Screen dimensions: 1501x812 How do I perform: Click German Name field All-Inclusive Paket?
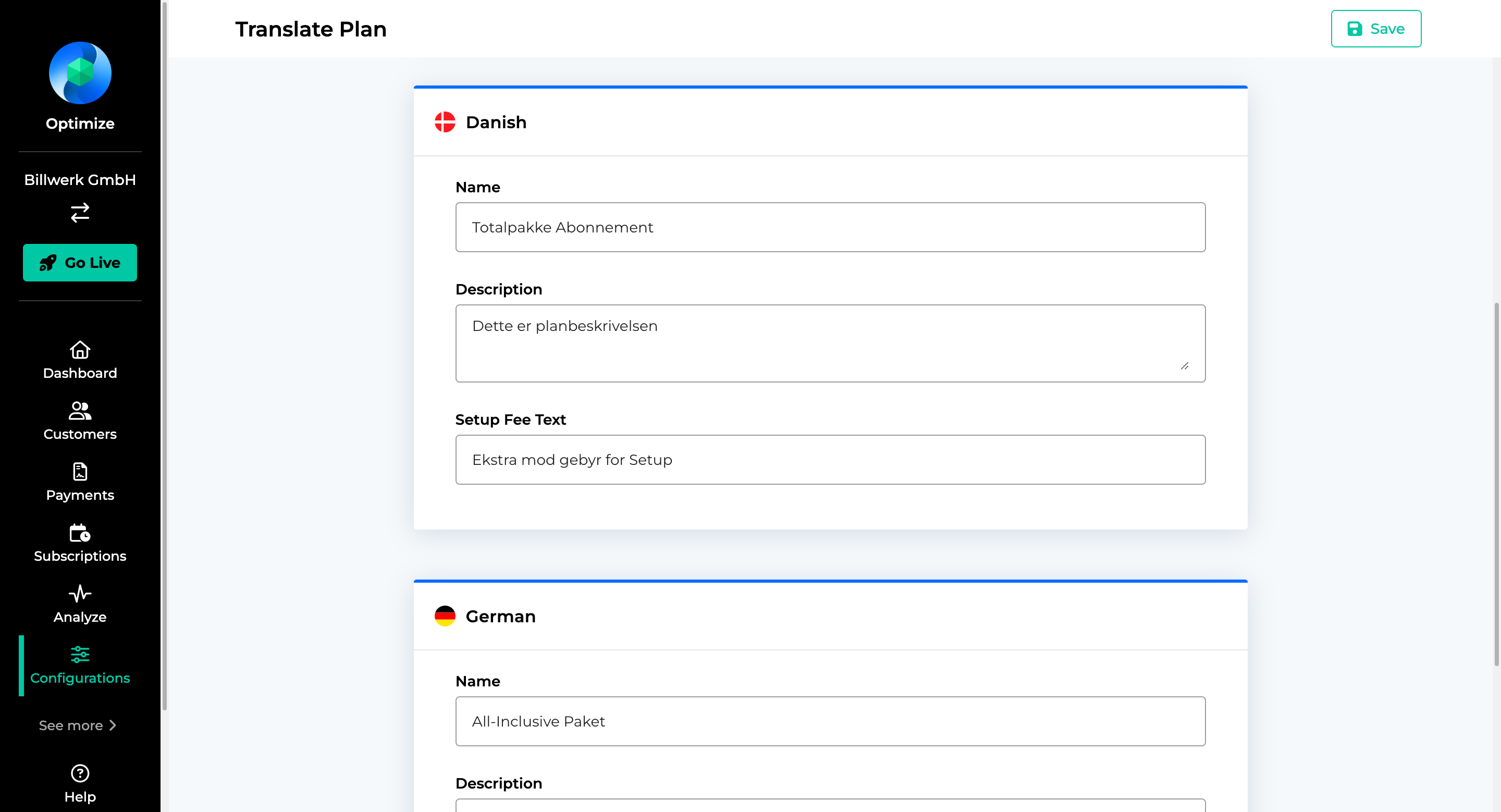(830, 721)
